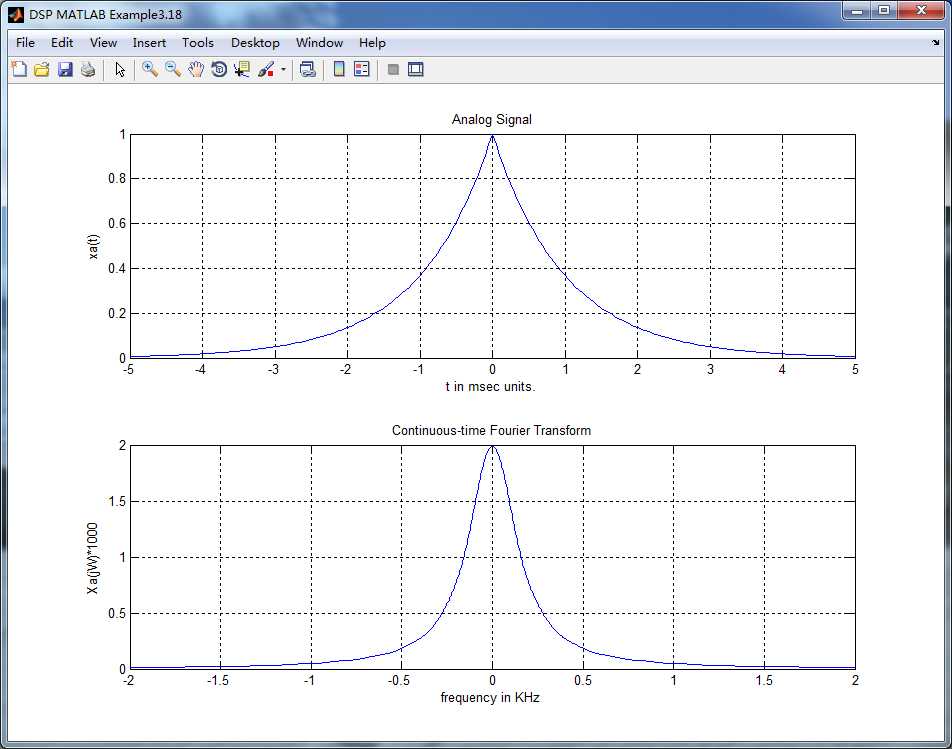Click the "xa(t)" y-axis label

tap(93, 246)
